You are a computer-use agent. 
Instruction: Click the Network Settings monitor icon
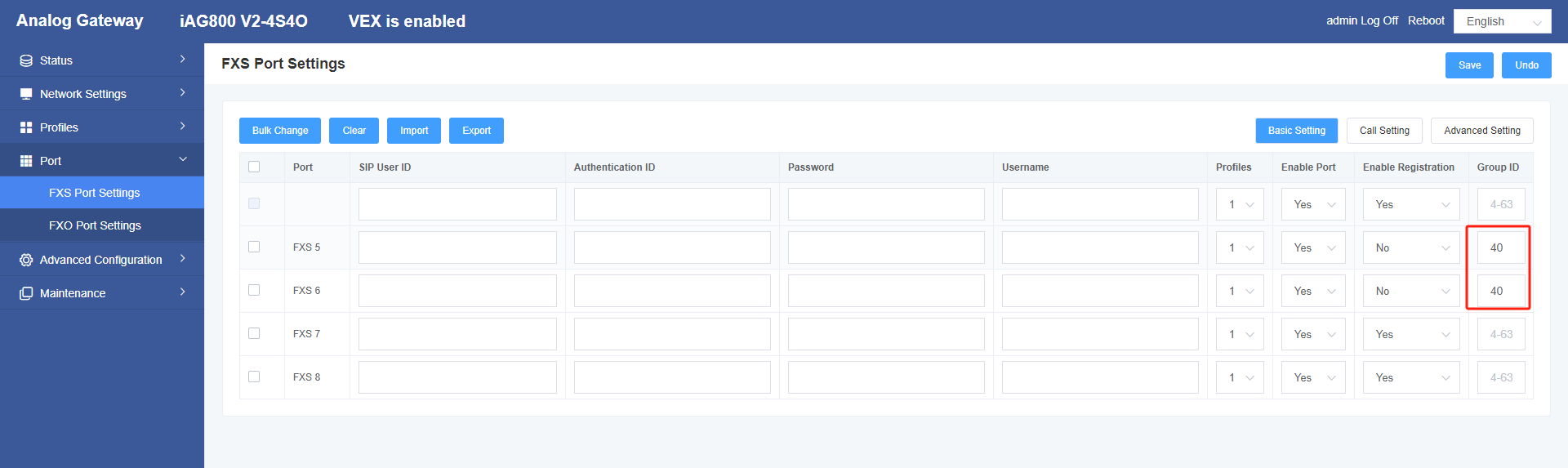coord(26,94)
